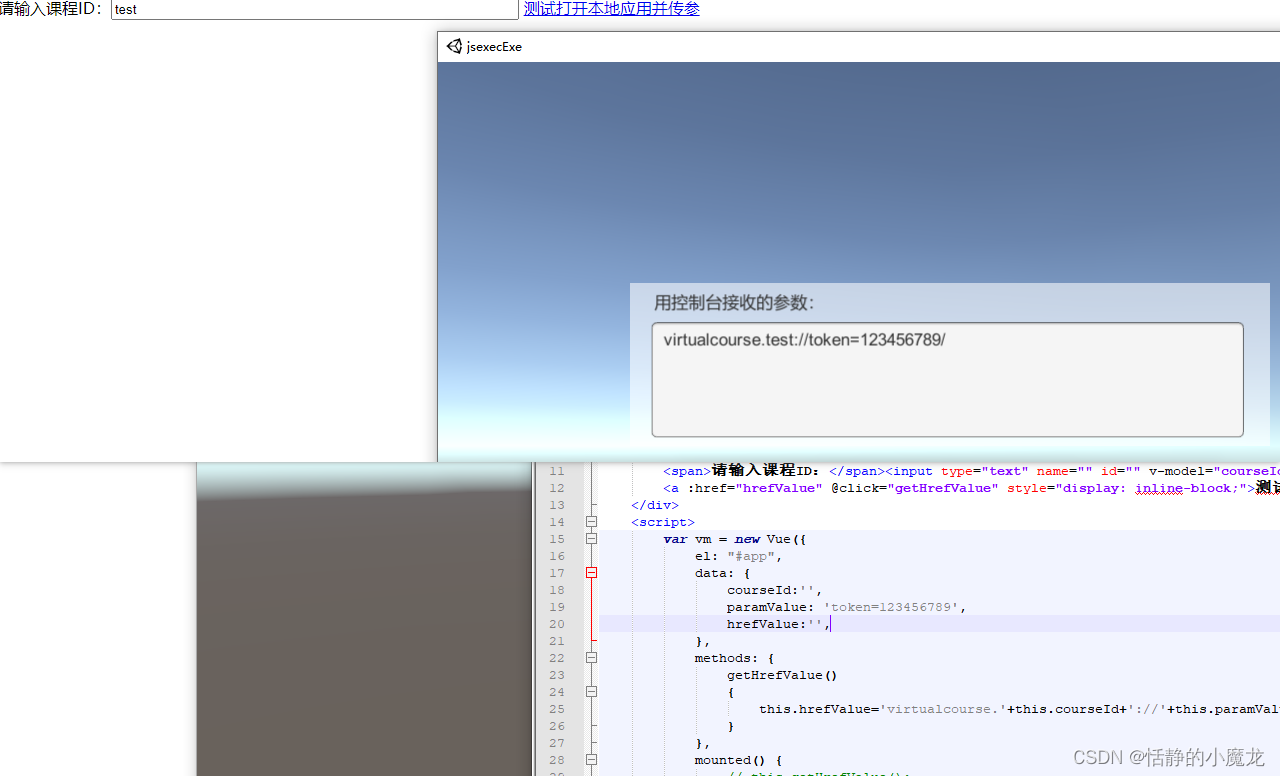Click the code line el: "#app",
1280x776 pixels.
coord(739,556)
